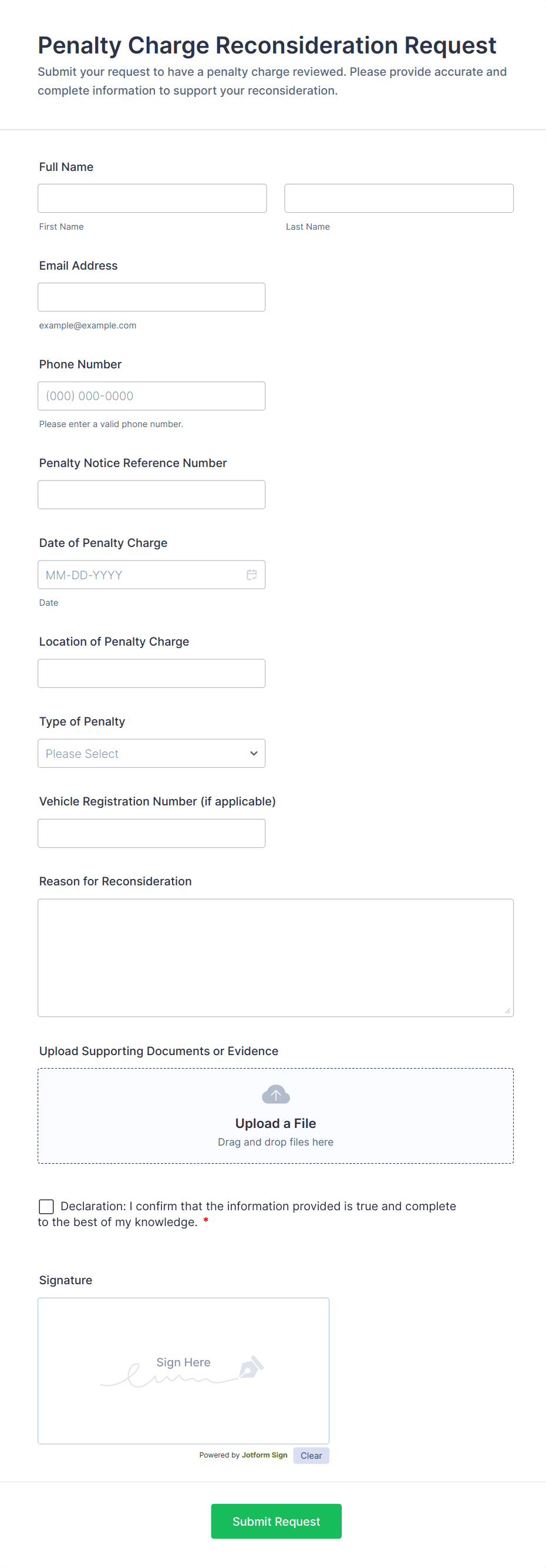Click the Vehicle Registration Number field
The image size is (546, 1568).
(151, 833)
